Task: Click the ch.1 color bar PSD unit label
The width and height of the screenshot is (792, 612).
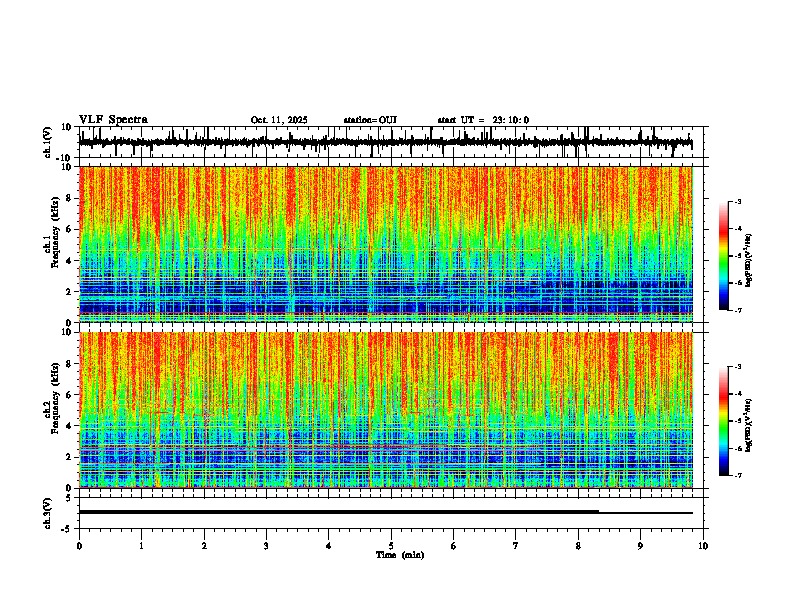Action: pos(749,260)
